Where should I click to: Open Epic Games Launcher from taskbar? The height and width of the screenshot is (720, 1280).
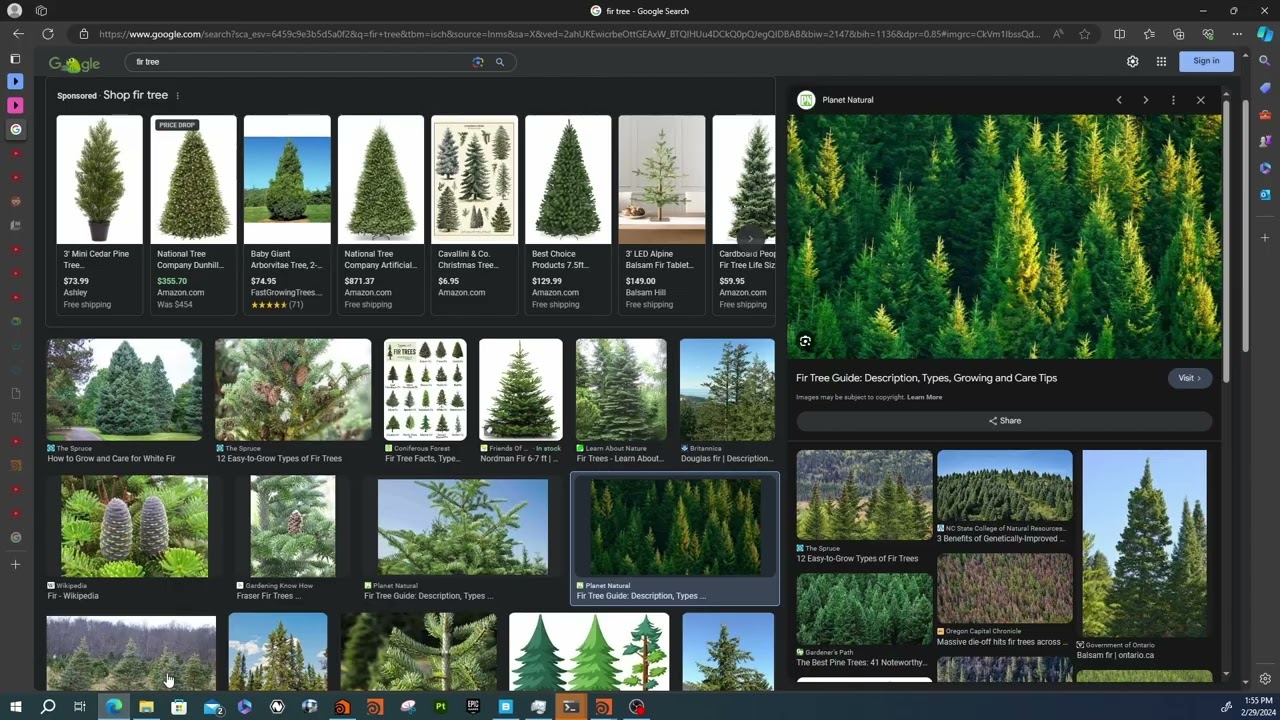tap(473, 708)
